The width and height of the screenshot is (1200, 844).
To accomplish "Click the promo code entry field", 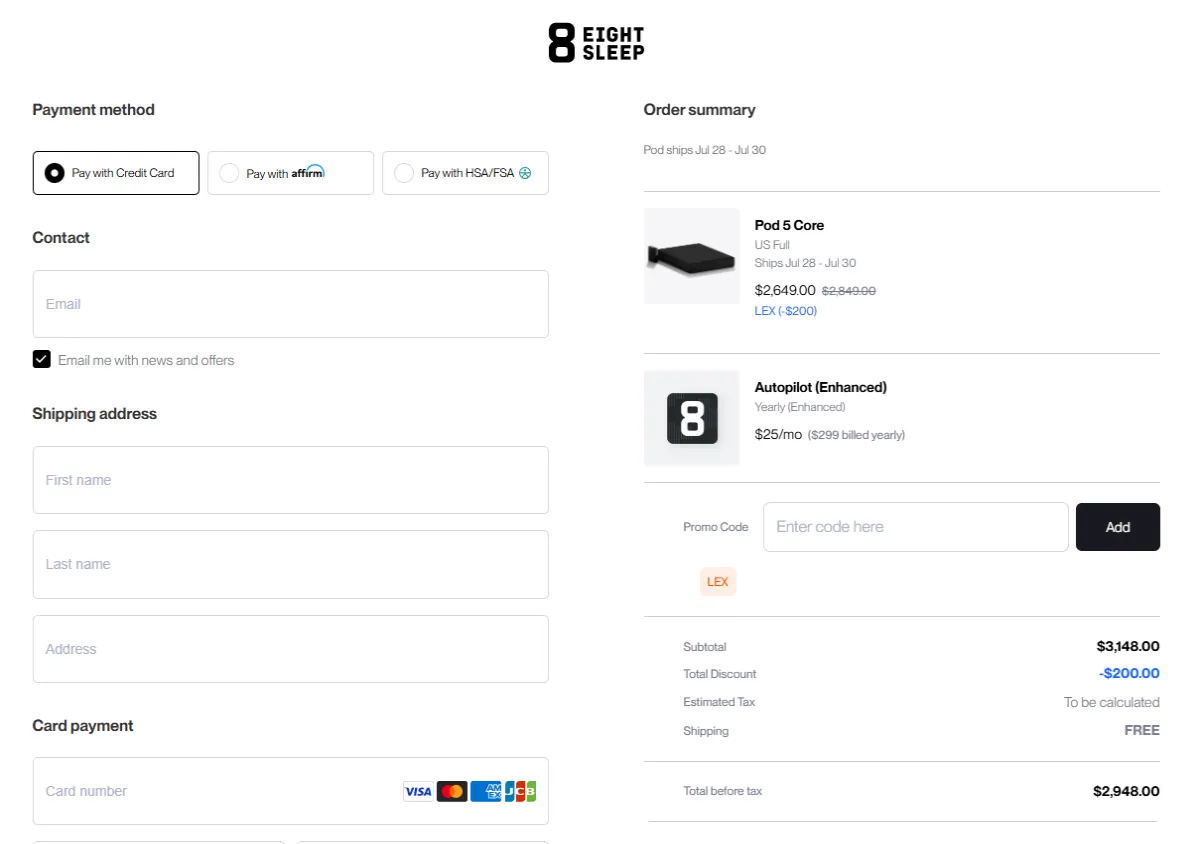I will 915,527.
